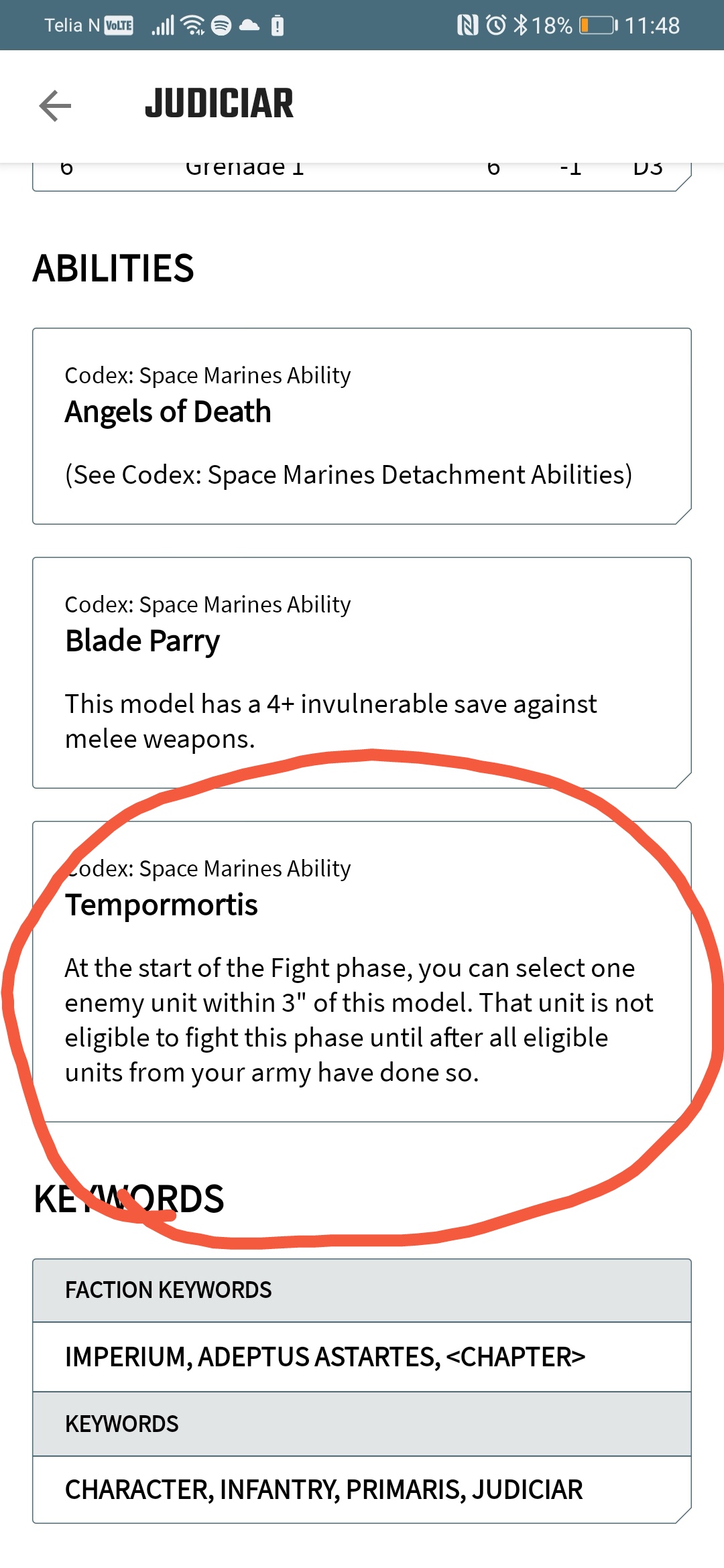Tap the NFC status icon
The image size is (724, 1568).
tap(467, 25)
